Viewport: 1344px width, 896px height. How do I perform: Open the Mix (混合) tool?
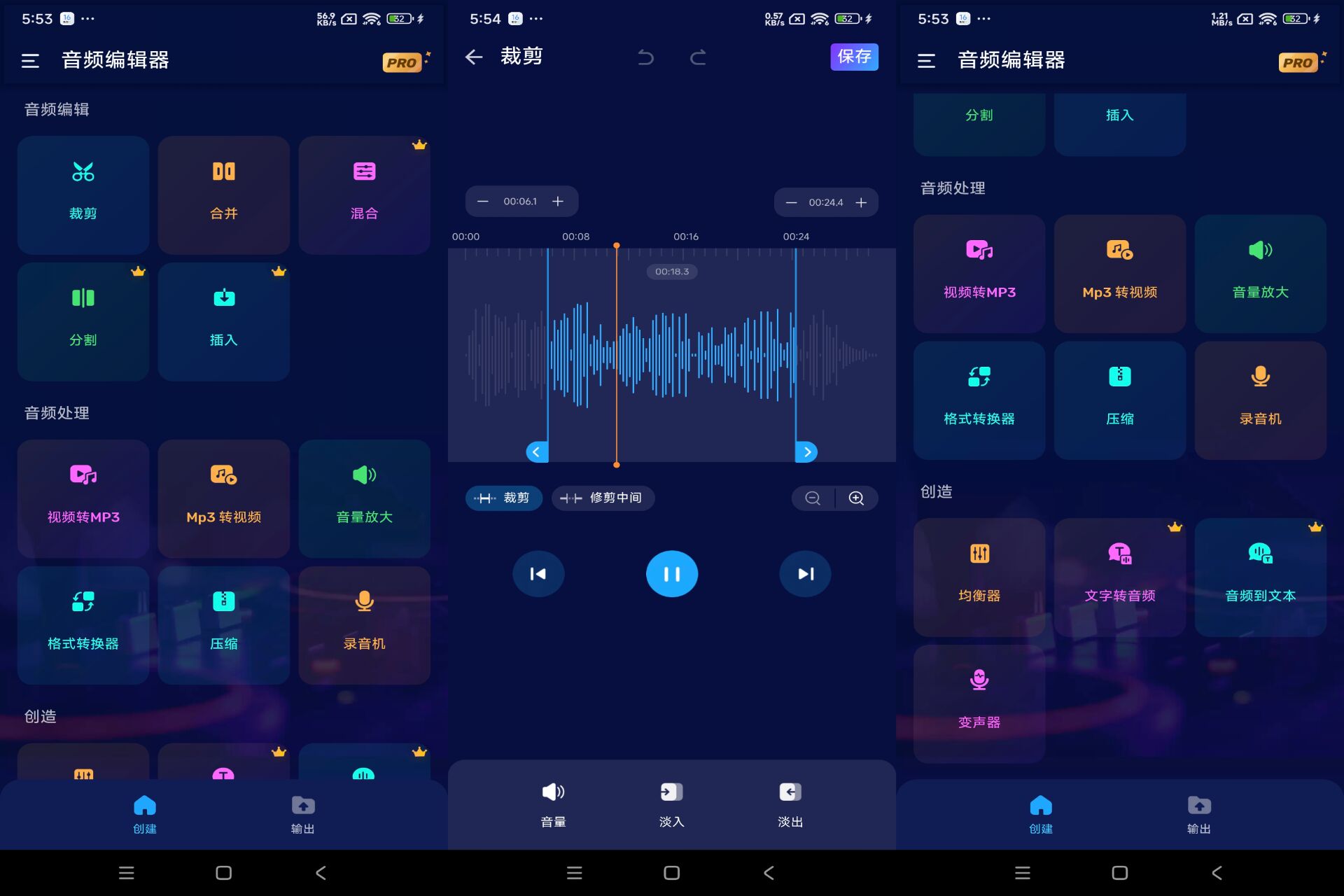coord(364,194)
